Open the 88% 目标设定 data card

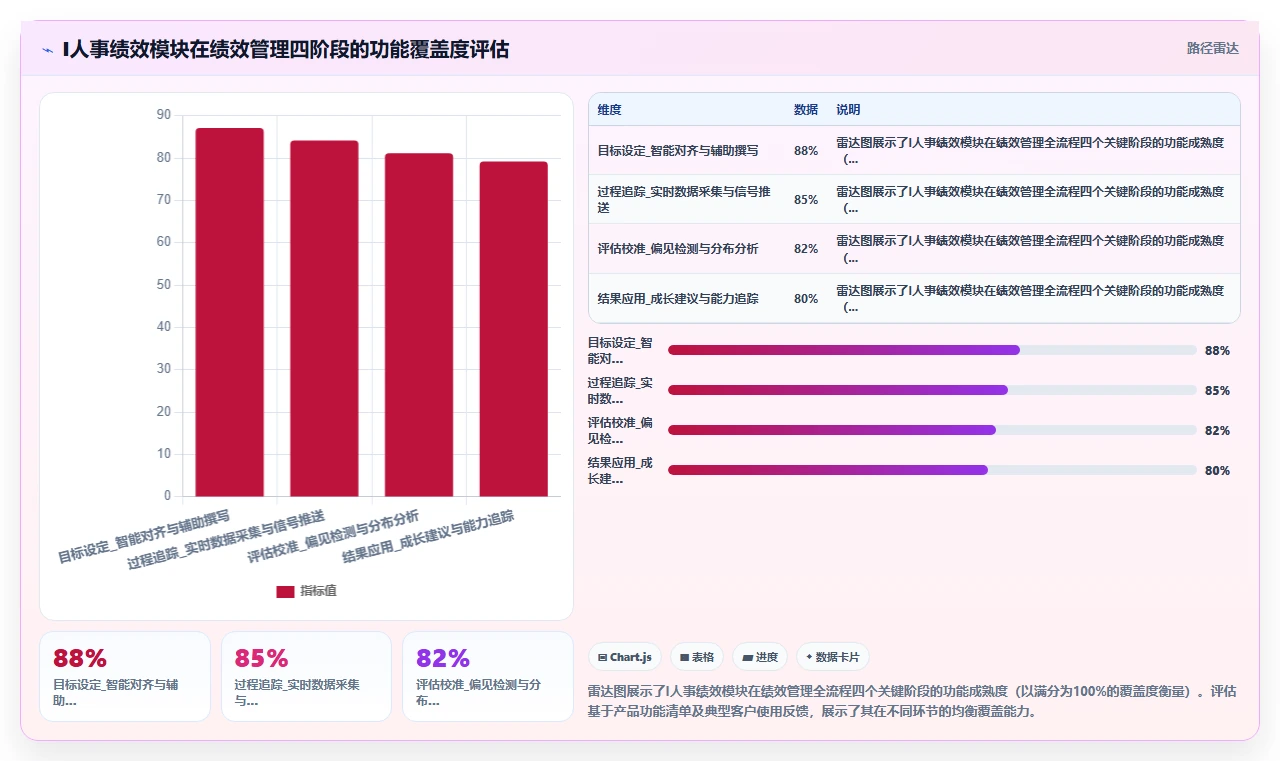[x=125, y=676]
